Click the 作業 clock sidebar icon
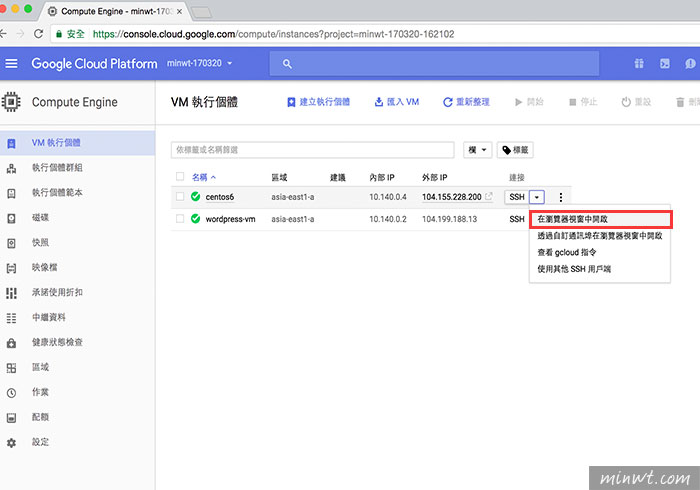 [x=11, y=393]
